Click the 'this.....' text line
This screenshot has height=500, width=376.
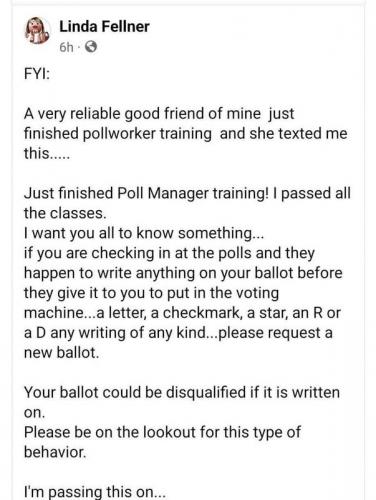pyautogui.click(x=47, y=153)
